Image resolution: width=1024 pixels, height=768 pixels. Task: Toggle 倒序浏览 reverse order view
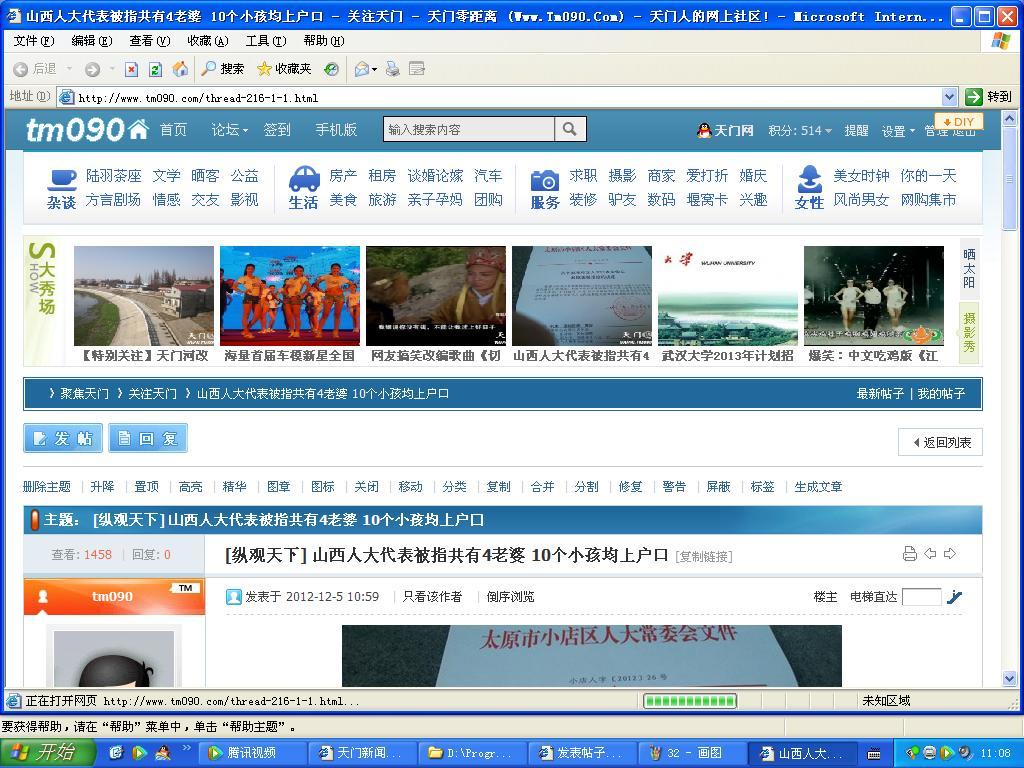tap(510, 597)
